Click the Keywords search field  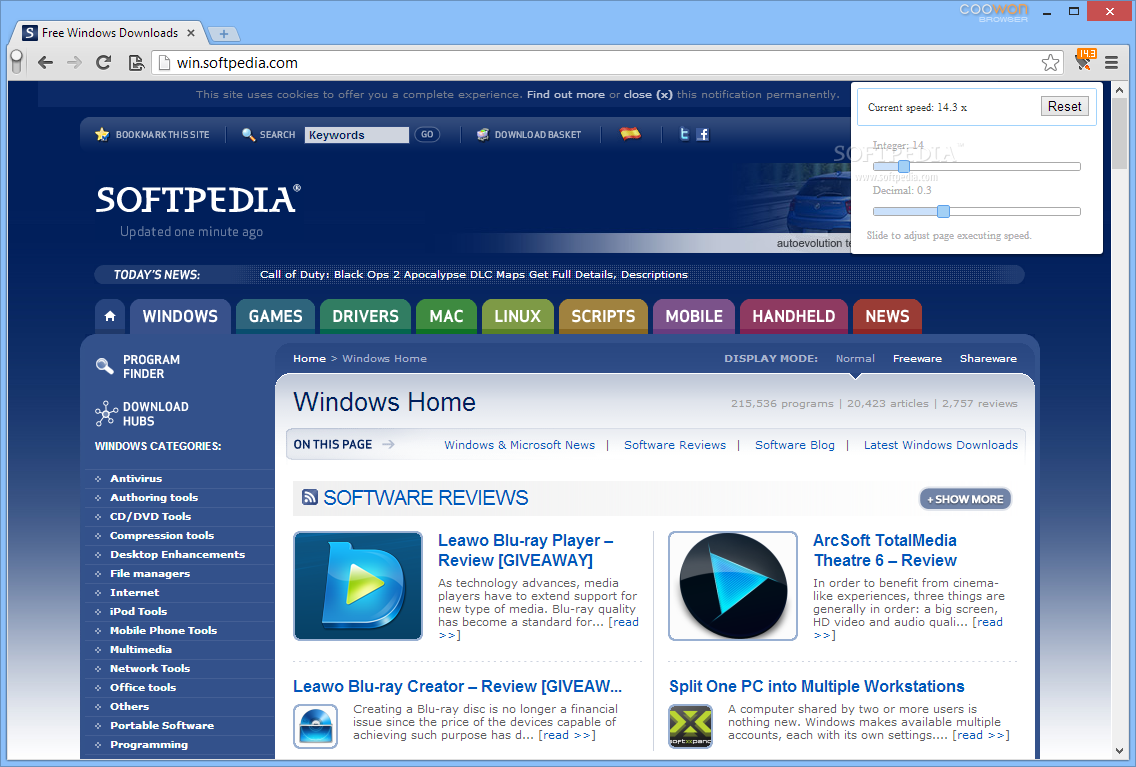point(356,135)
